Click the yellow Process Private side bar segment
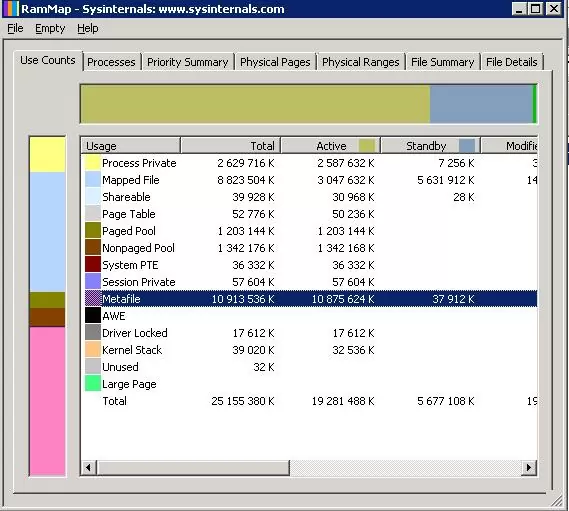This screenshot has height=511, width=569. (x=48, y=154)
